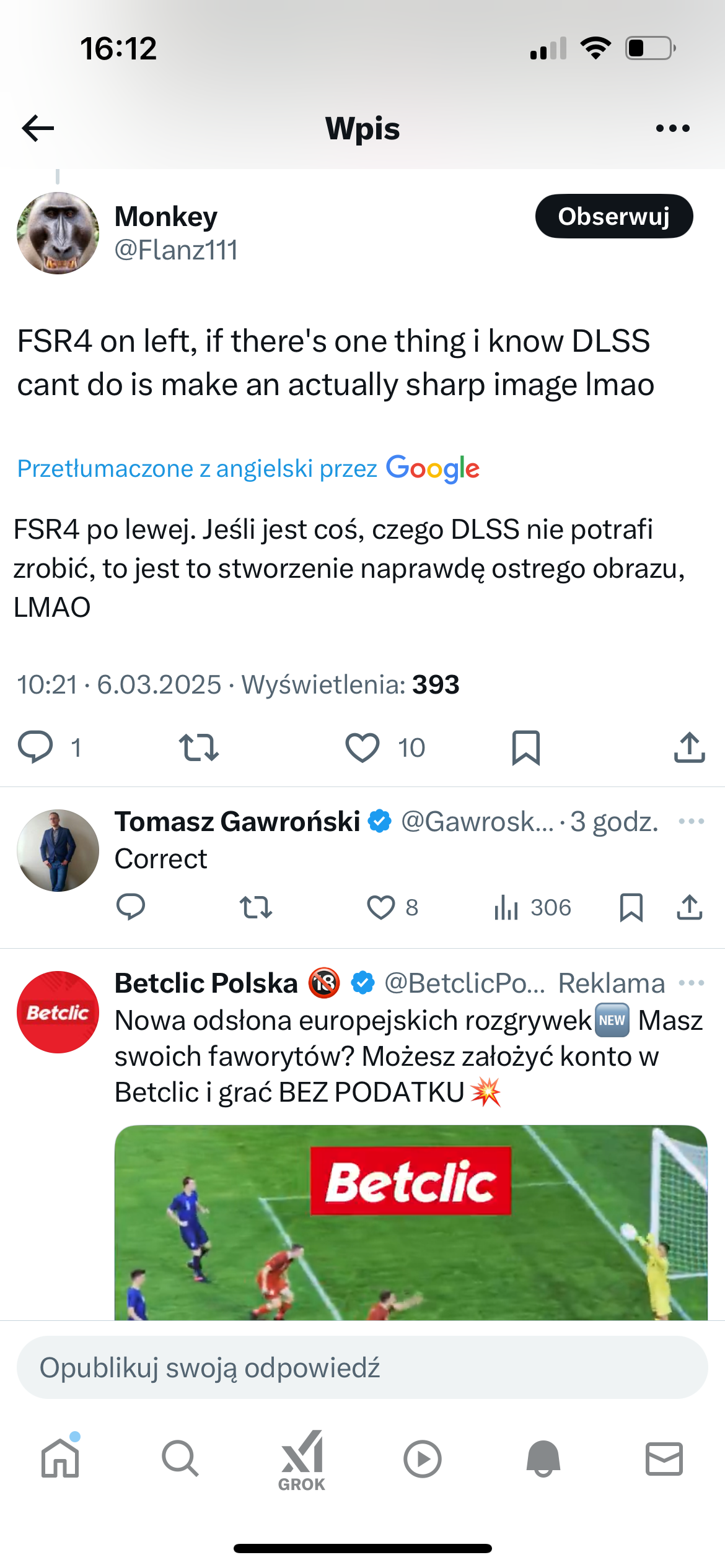Like Tomasz Gawroński's "Correct" reply
Viewport: 725px width, 1568px height.
[x=381, y=907]
